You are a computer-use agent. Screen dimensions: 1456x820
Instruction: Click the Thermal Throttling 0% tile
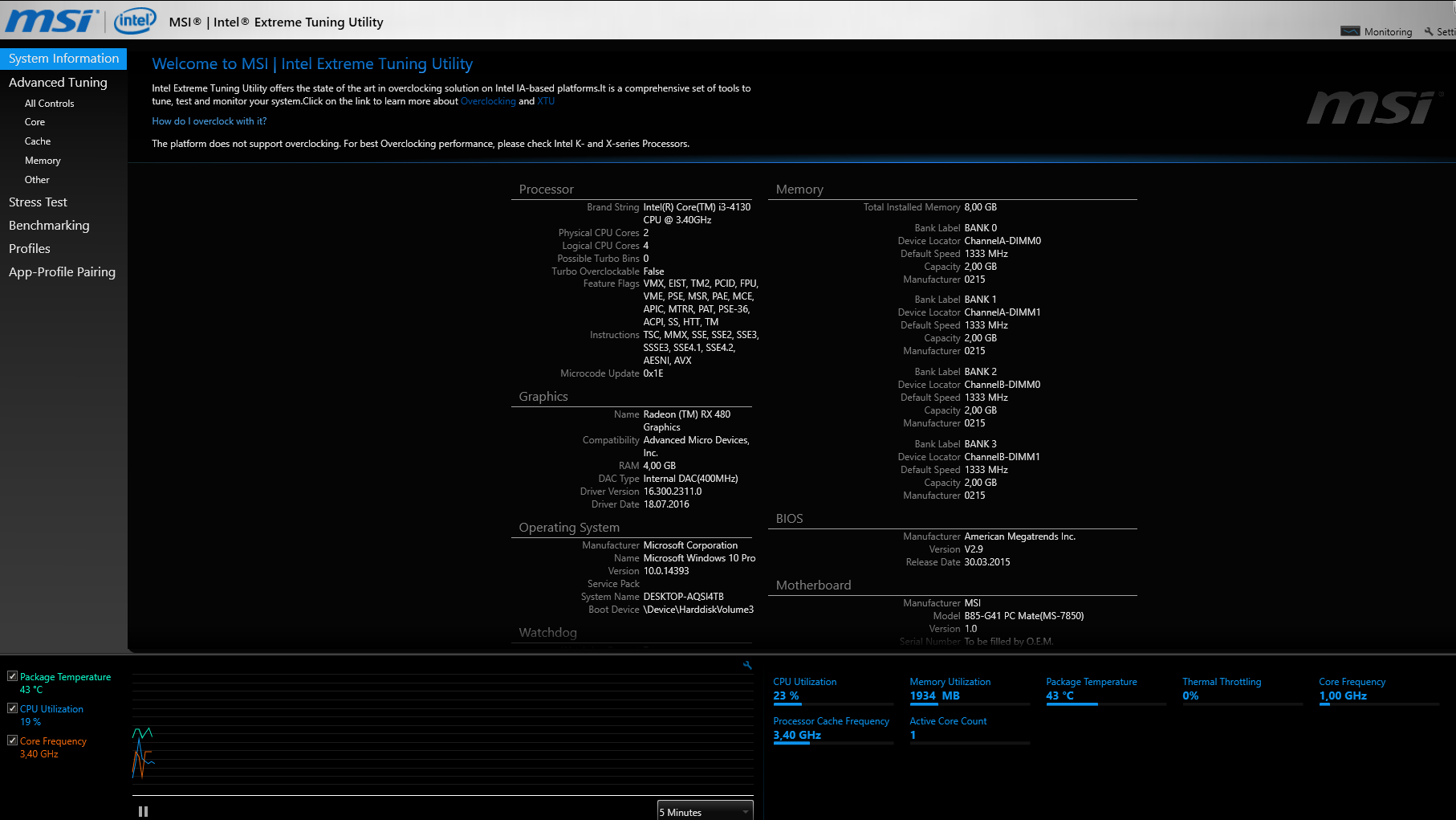[1242, 691]
